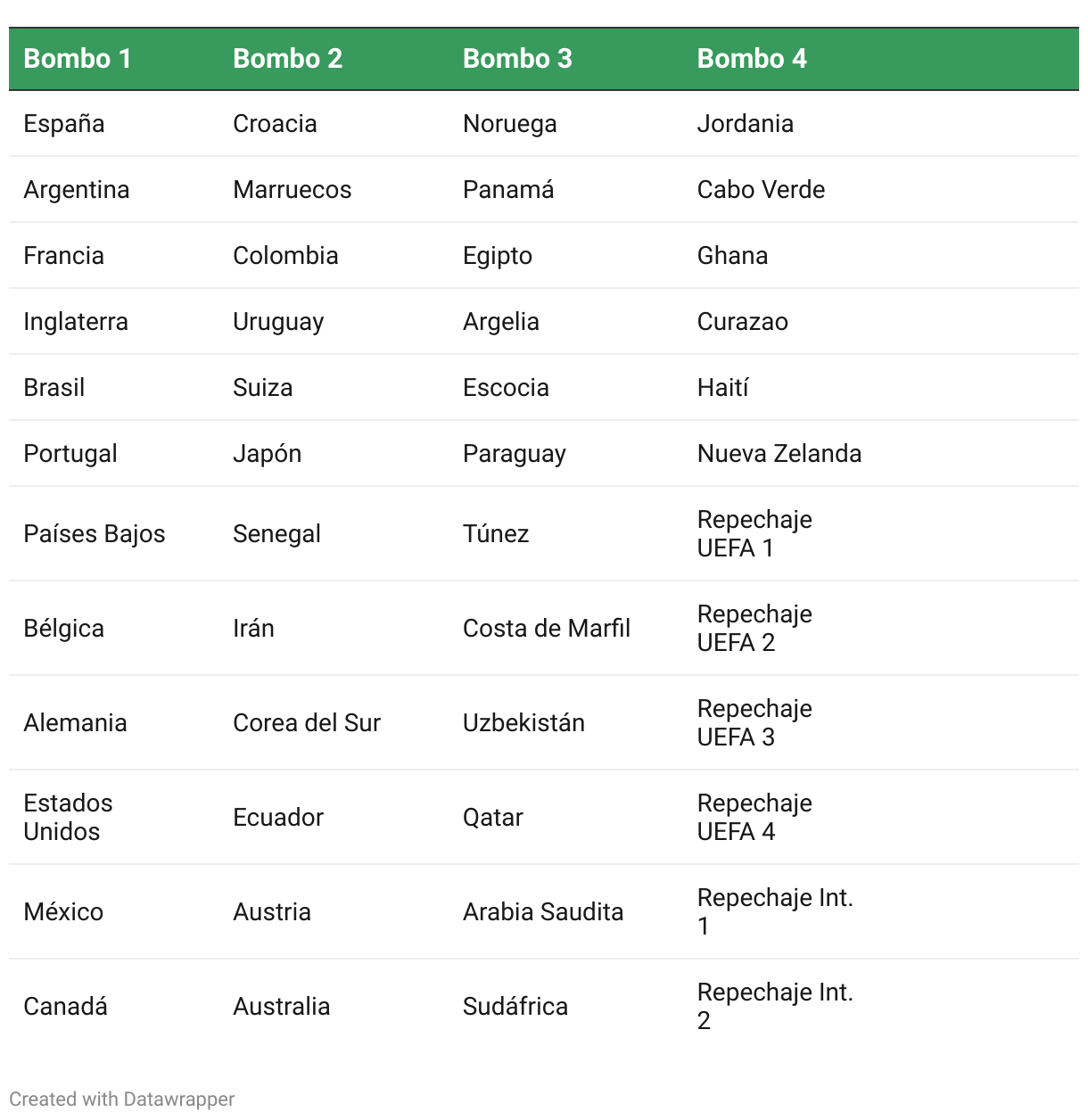Select the Repechaje UEFA 3 cell
This screenshot has width=1088, height=1120.
pos(754,723)
